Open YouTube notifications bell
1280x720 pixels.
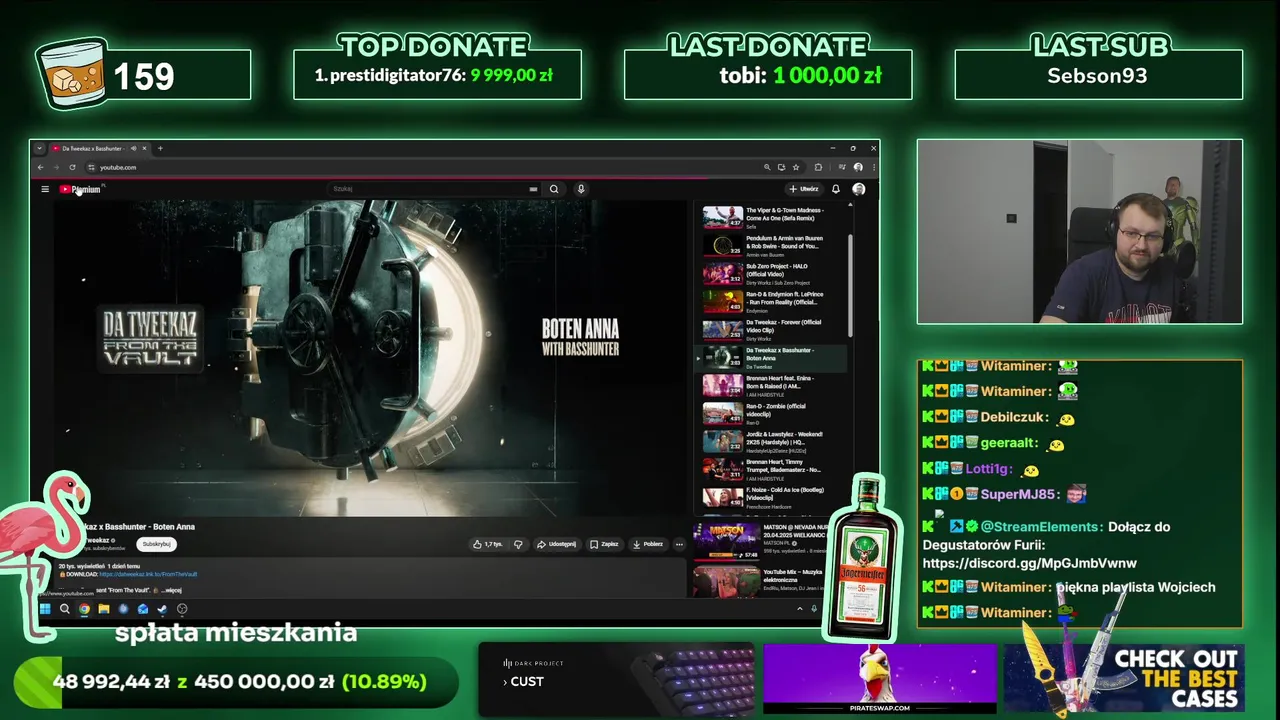tap(836, 189)
